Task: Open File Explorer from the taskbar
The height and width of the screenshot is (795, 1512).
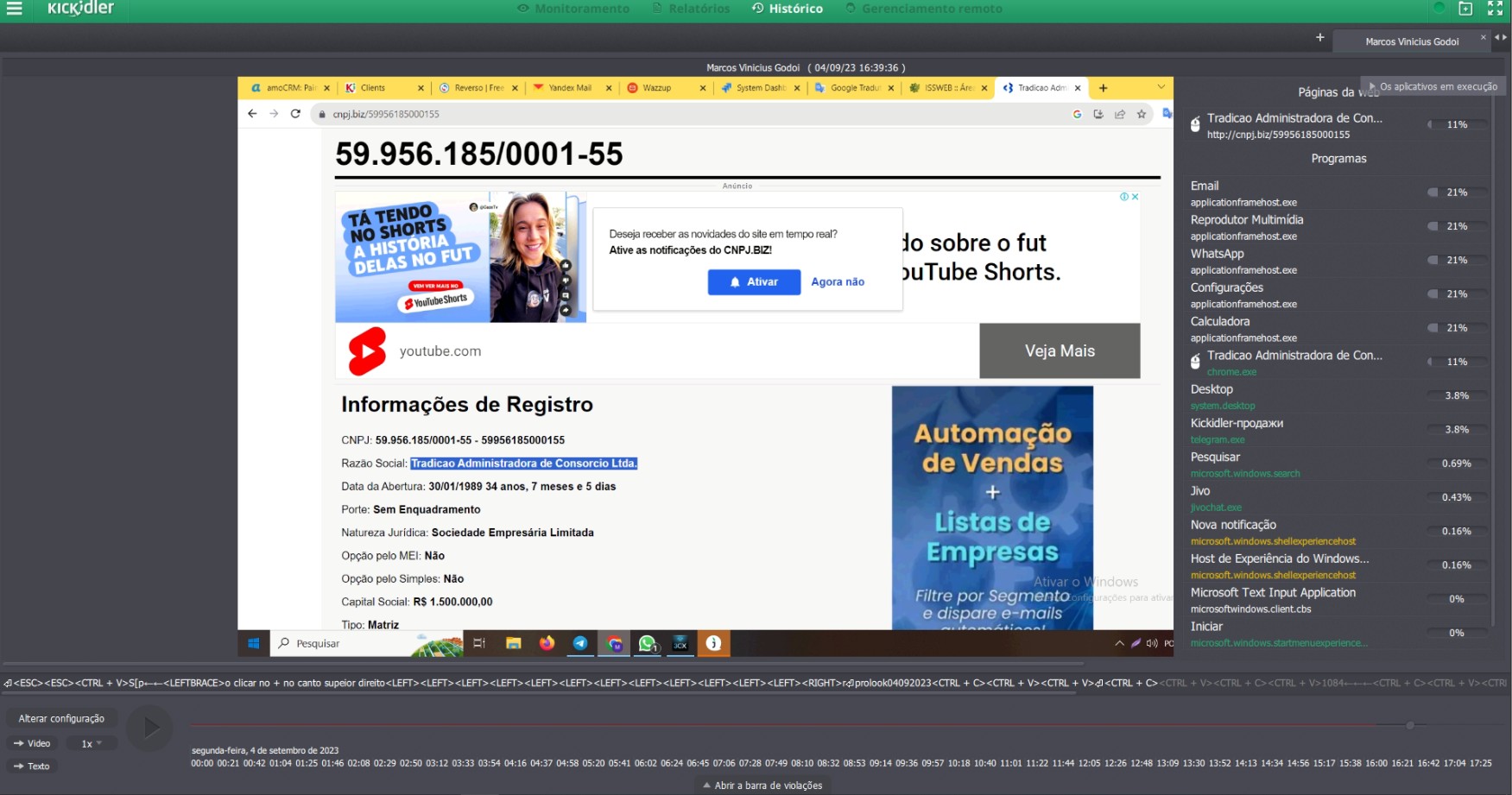Action: [513, 643]
